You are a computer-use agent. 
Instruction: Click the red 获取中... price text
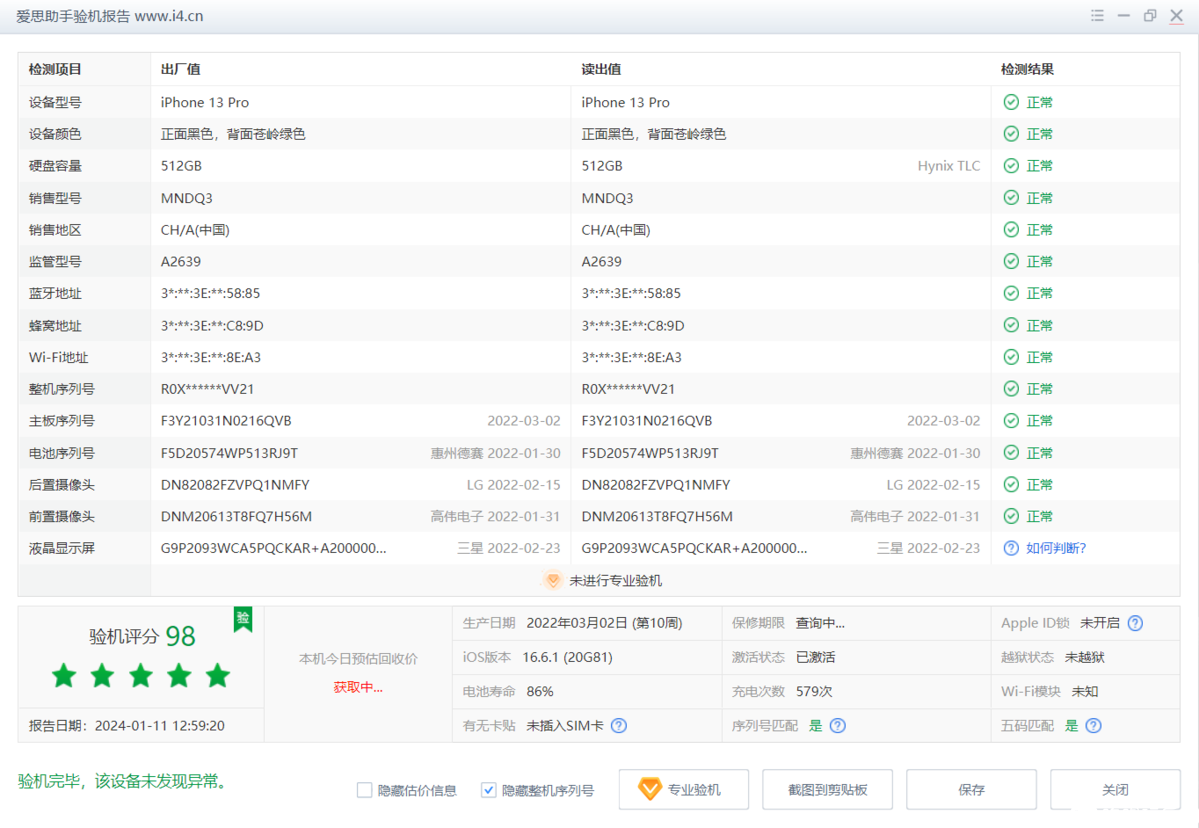(358, 687)
